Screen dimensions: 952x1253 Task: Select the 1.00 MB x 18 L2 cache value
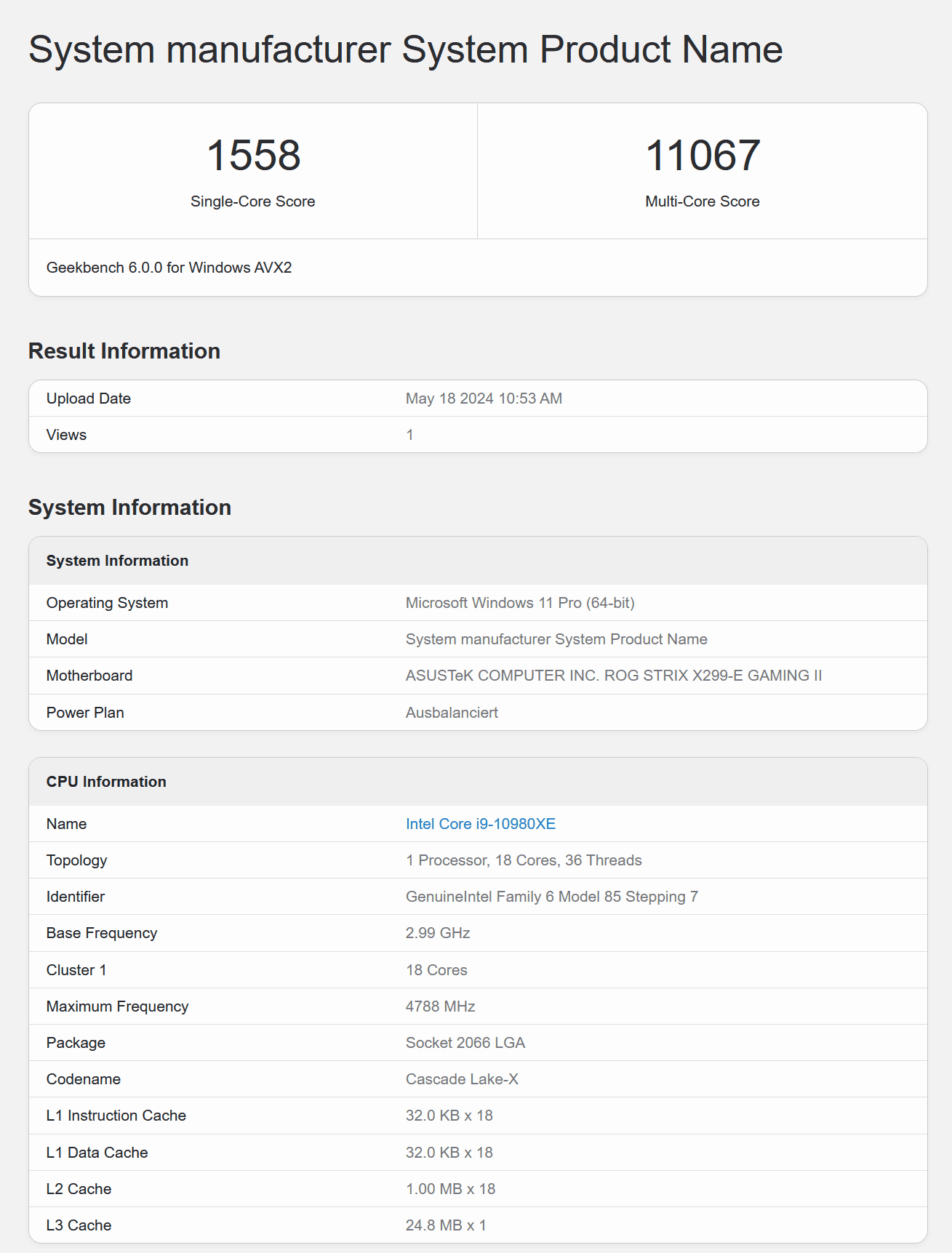click(450, 1189)
